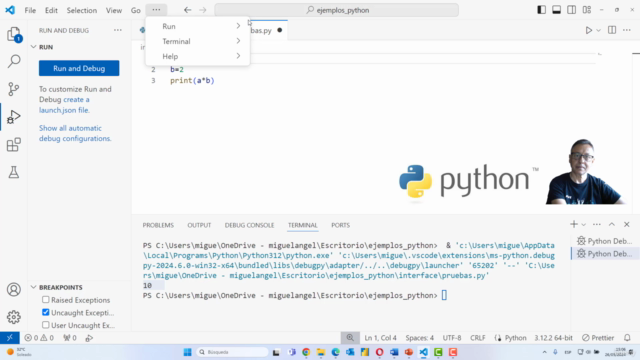This screenshot has width=640, height=360.
Task: Split the editor to the right
Action: click(x=612, y=30)
